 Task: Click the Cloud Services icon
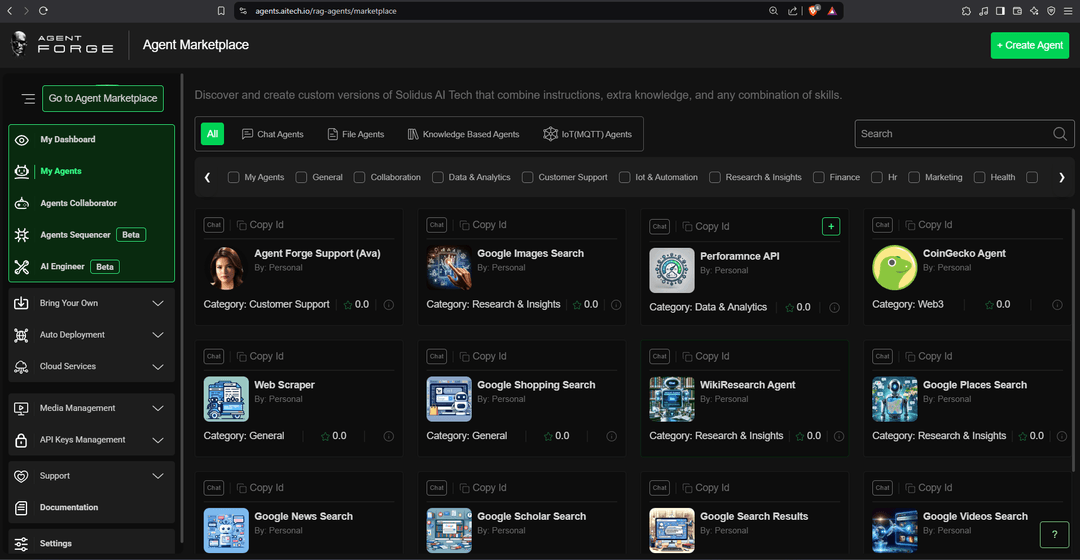pos(21,366)
